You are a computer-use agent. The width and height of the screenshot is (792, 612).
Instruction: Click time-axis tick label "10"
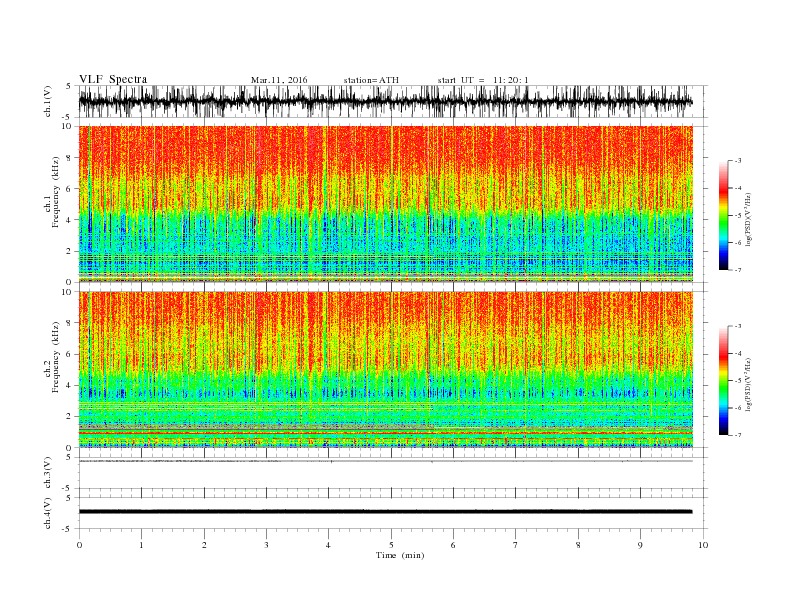(703, 545)
